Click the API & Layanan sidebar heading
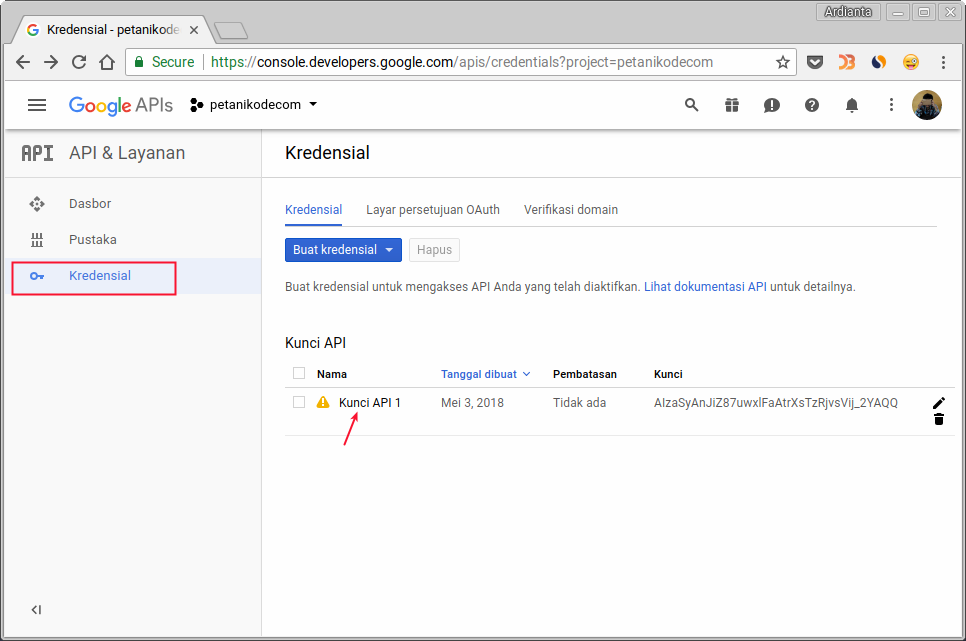The width and height of the screenshot is (966, 641). (127, 153)
